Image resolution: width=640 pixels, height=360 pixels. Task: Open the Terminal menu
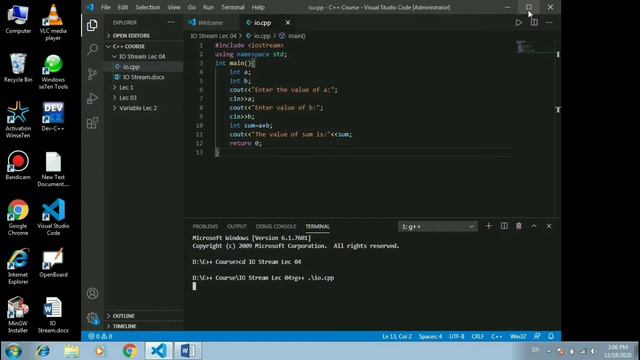233,7
